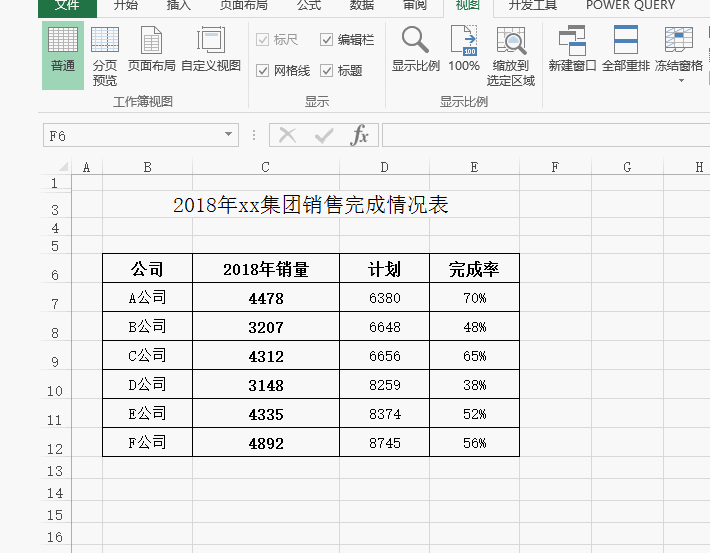Click cell 'B公司'

coord(148,326)
